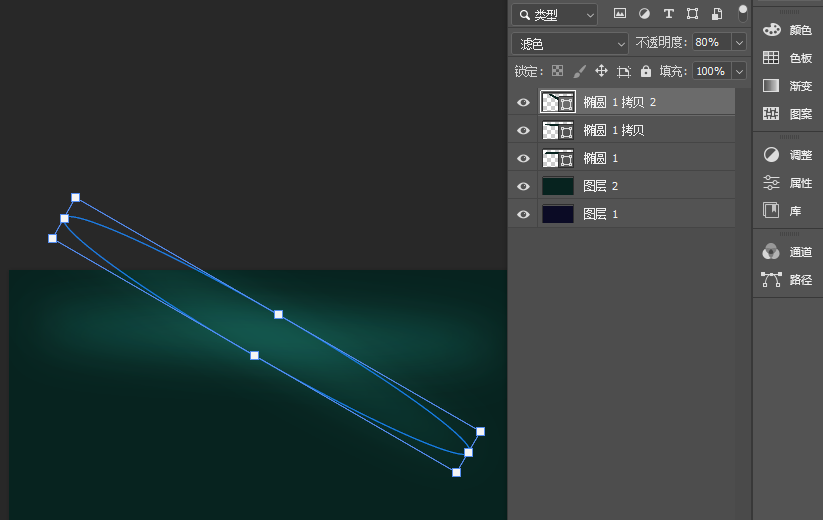
Task: Filter layers by type layer icon
Action: (x=668, y=14)
